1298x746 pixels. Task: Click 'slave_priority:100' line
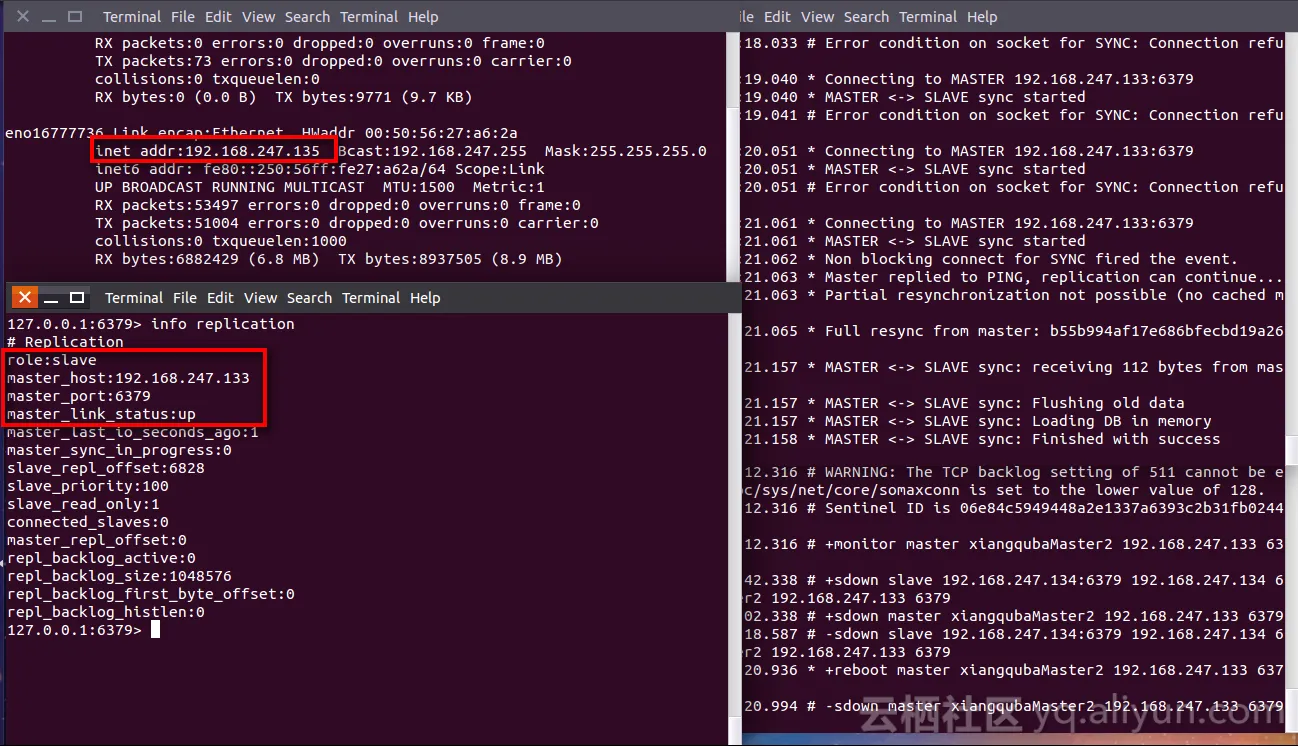coord(88,486)
